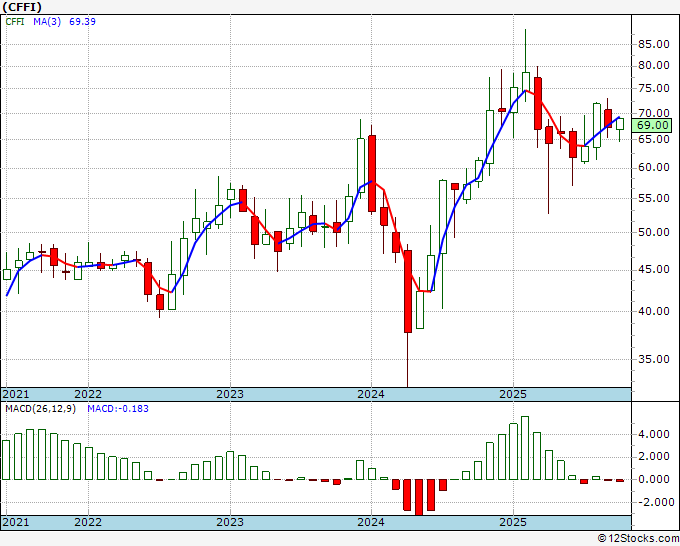Click the 45.00 price axis label
Image resolution: width=680 pixels, height=546 pixels.
click(653, 270)
